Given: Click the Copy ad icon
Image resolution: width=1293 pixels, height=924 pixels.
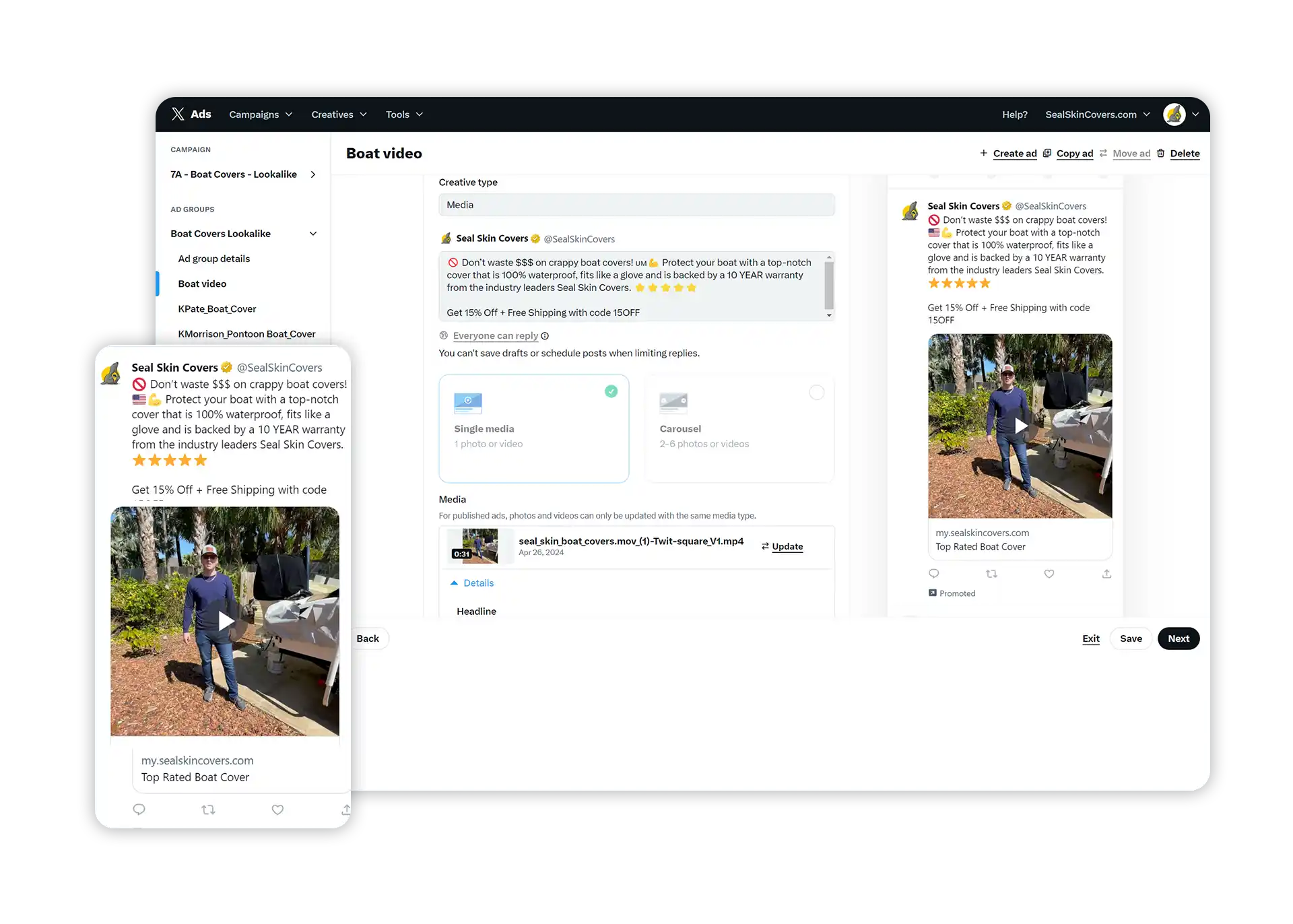Looking at the screenshot, I should point(1048,154).
